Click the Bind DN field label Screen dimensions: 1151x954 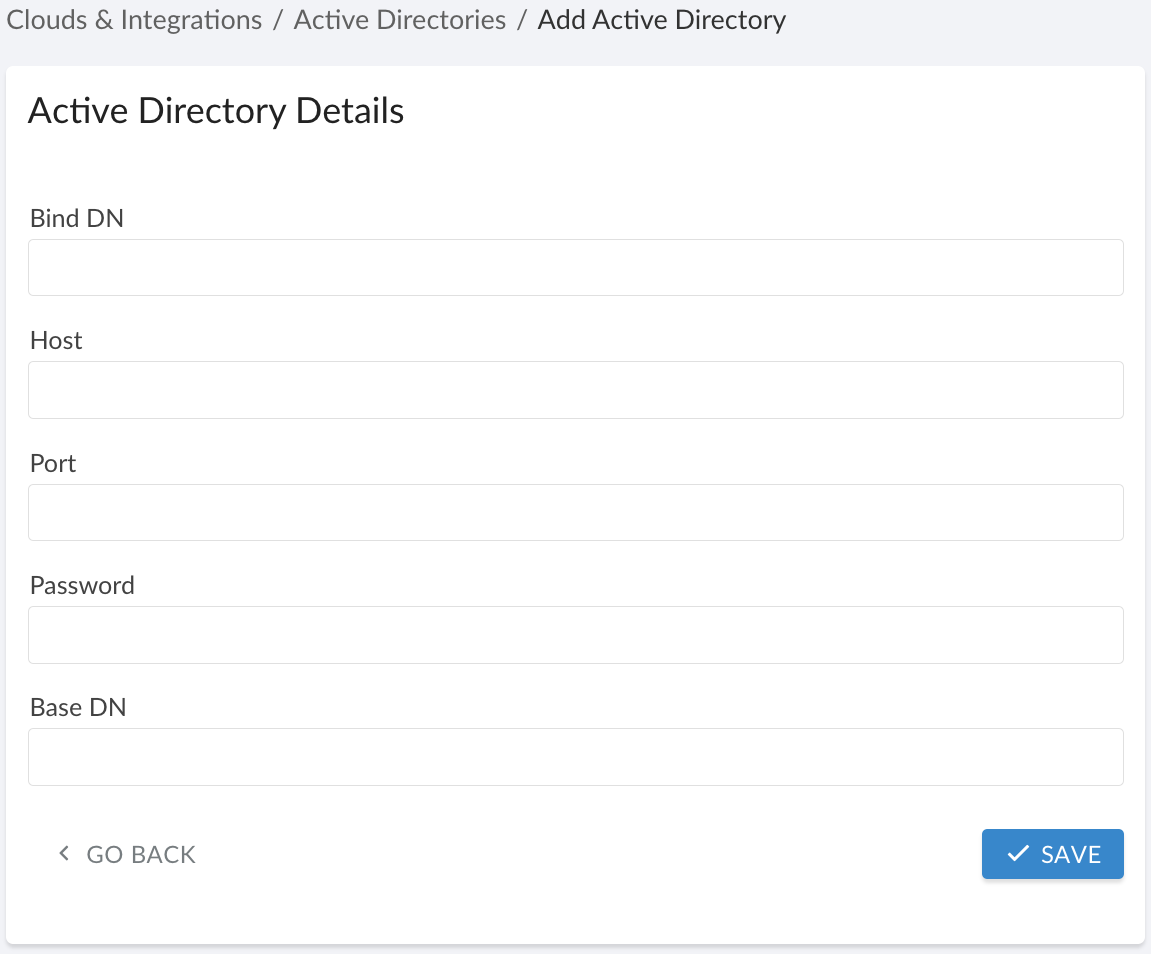point(76,218)
